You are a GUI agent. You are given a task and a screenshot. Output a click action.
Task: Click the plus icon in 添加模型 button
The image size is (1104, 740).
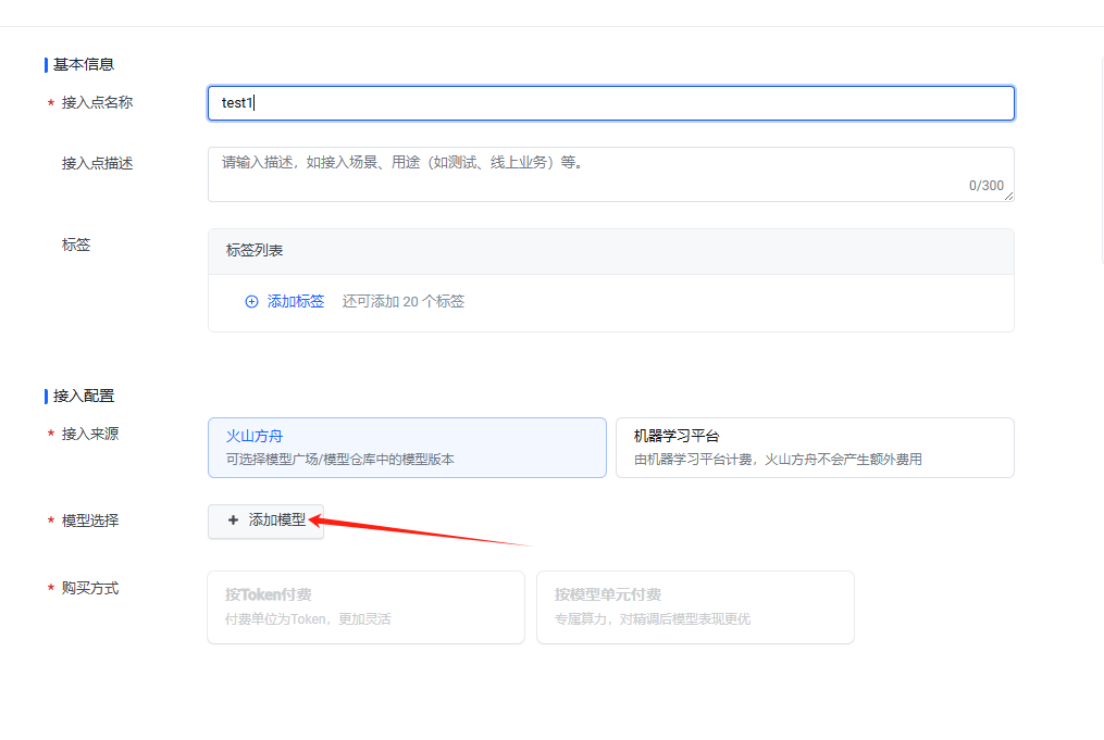pos(233,520)
